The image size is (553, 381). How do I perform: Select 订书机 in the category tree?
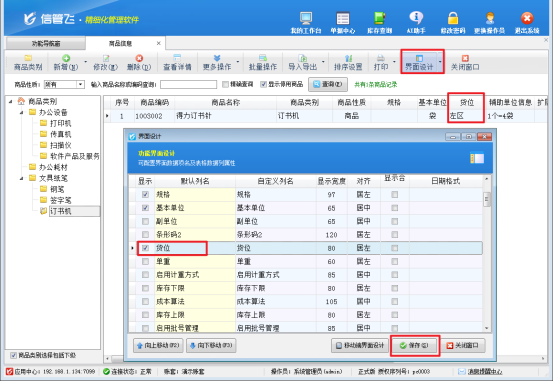point(60,211)
